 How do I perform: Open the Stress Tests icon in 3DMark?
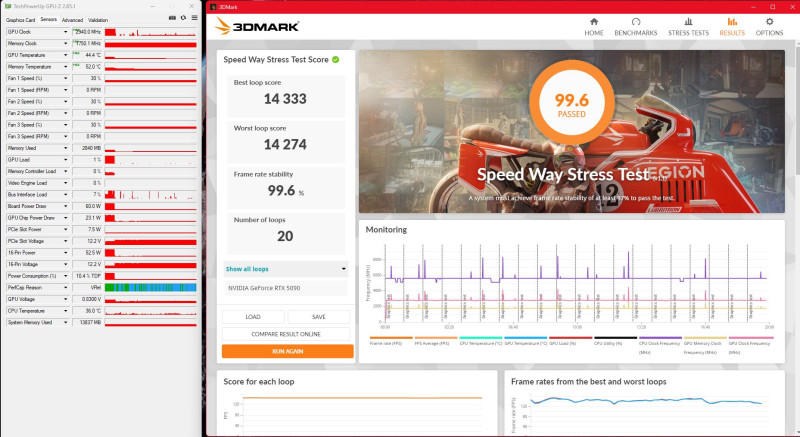[688, 22]
